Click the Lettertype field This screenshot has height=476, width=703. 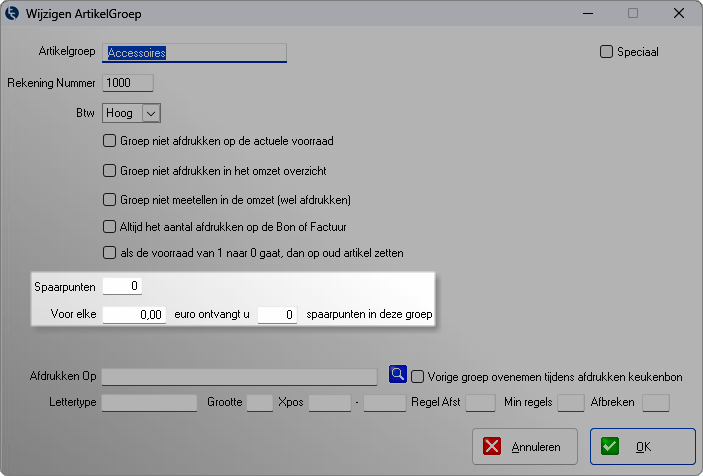[149, 403]
